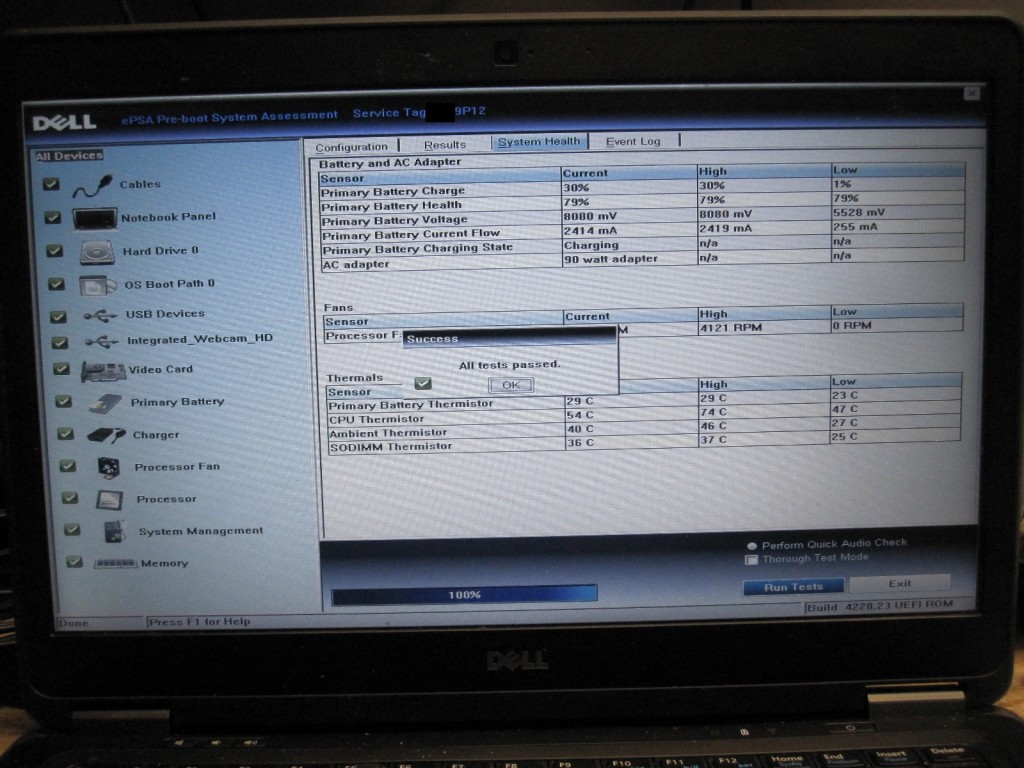1024x768 pixels.
Task: Click the Processor Fan icon
Action: (x=109, y=467)
